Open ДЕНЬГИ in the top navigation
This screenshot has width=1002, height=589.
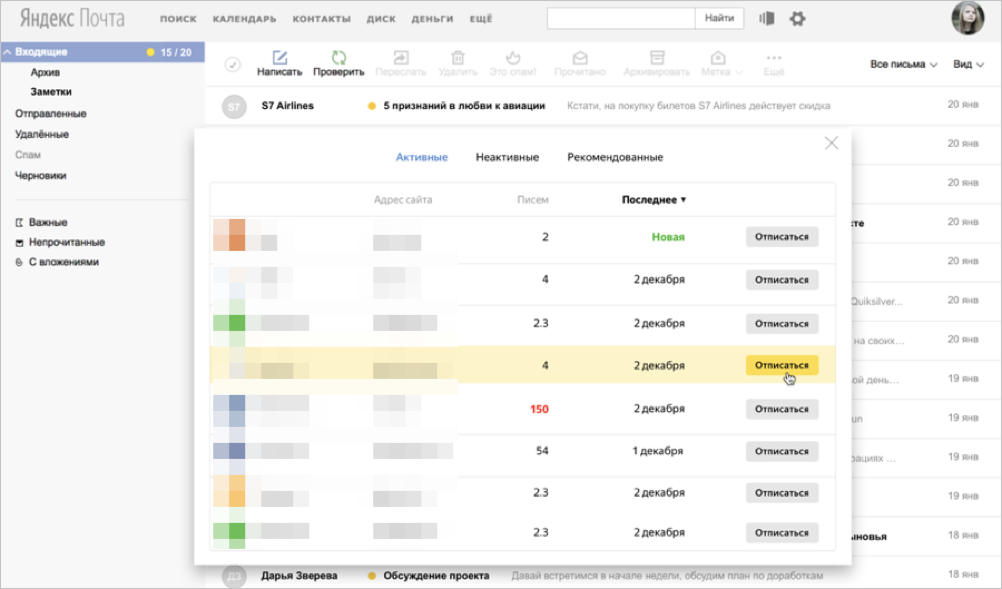tap(432, 19)
